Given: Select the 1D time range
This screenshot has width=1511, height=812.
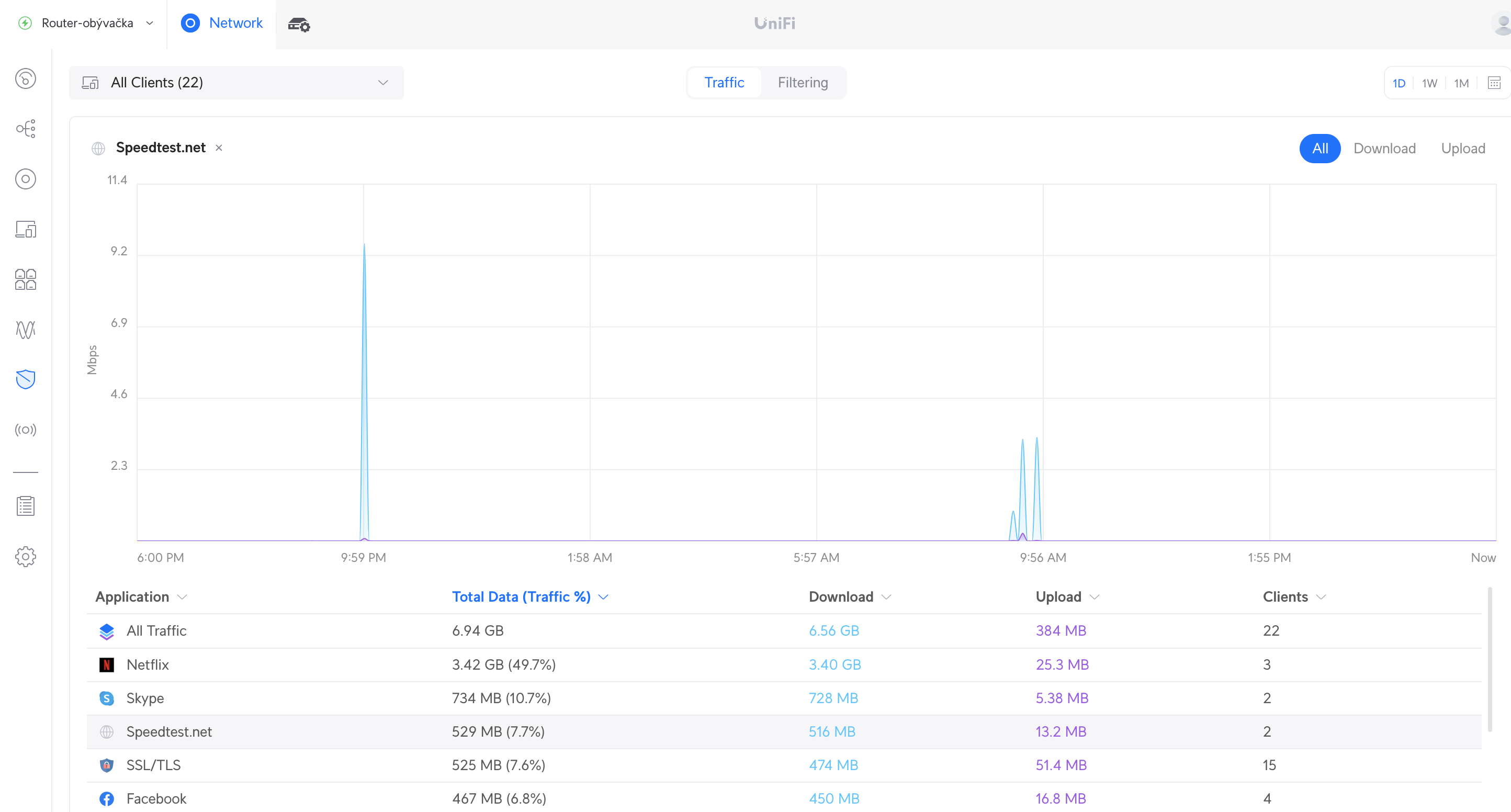Looking at the screenshot, I should [1399, 83].
